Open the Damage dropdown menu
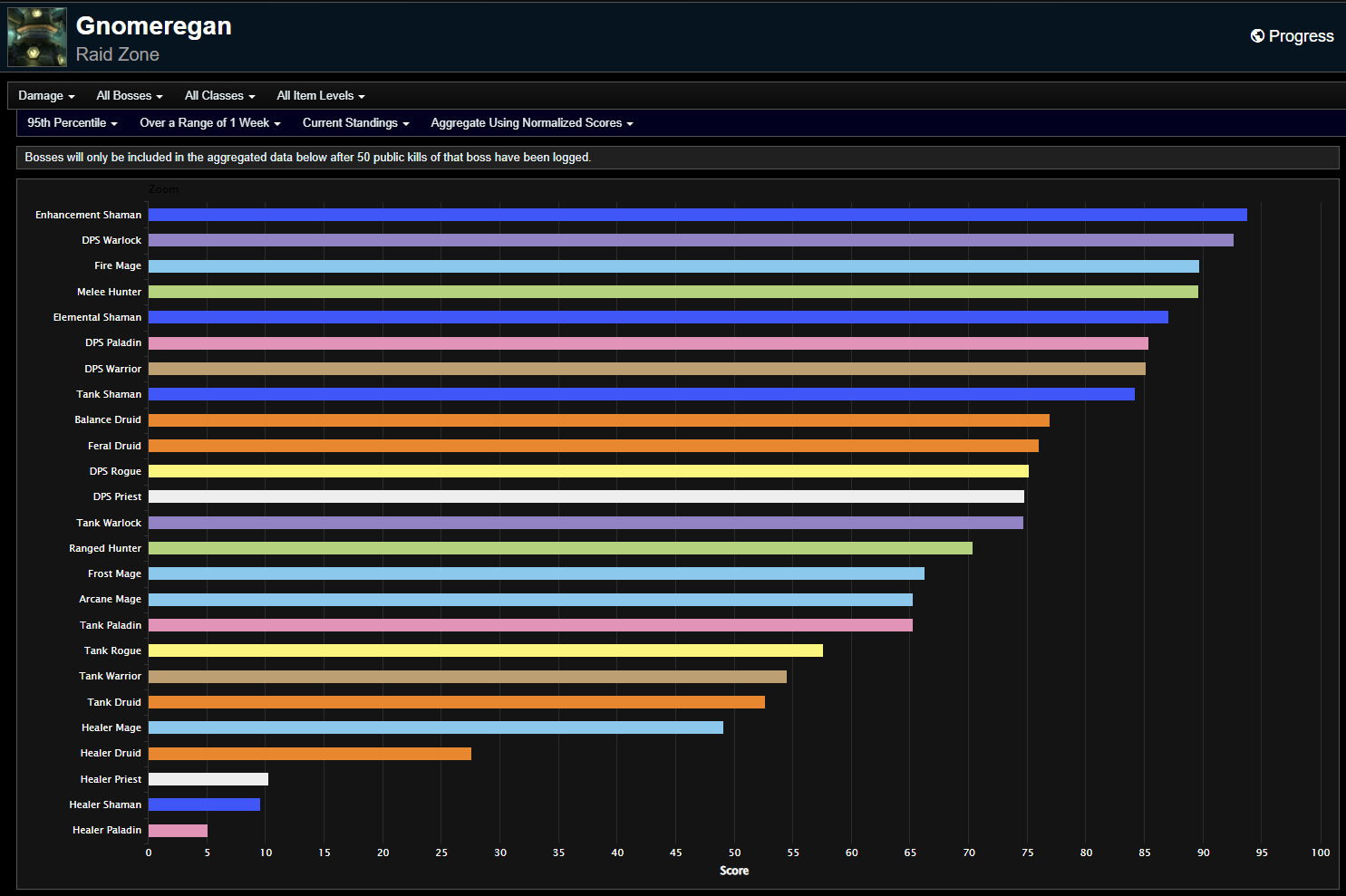Viewport: 1346px width, 896px height. pyautogui.click(x=46, y=96)
